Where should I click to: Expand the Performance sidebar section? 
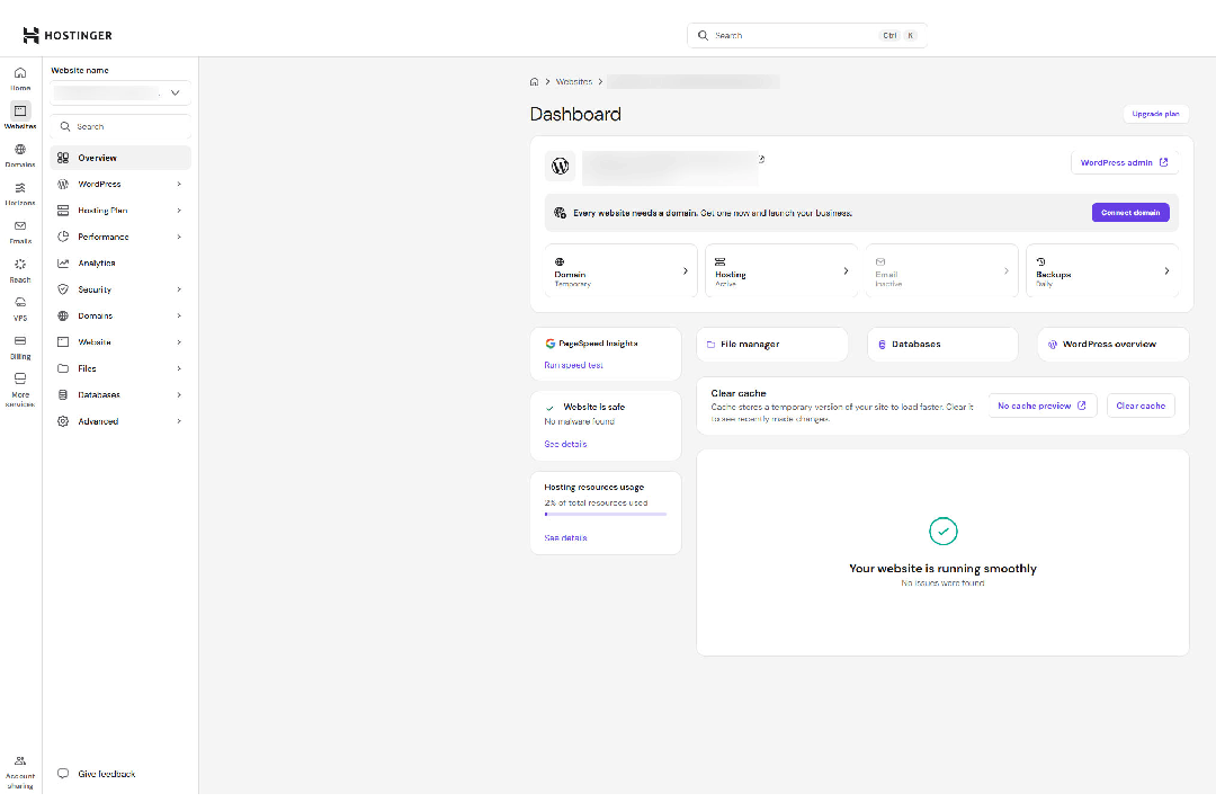pyautogui.click(x=120, y=237)
